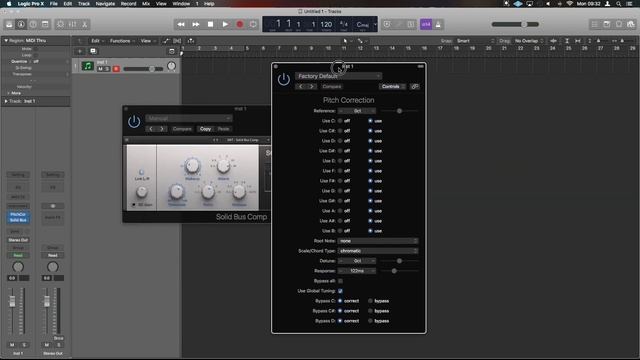640x360 pixels.
Task: Open the Editors scissors button
Action: coord(84,24)
